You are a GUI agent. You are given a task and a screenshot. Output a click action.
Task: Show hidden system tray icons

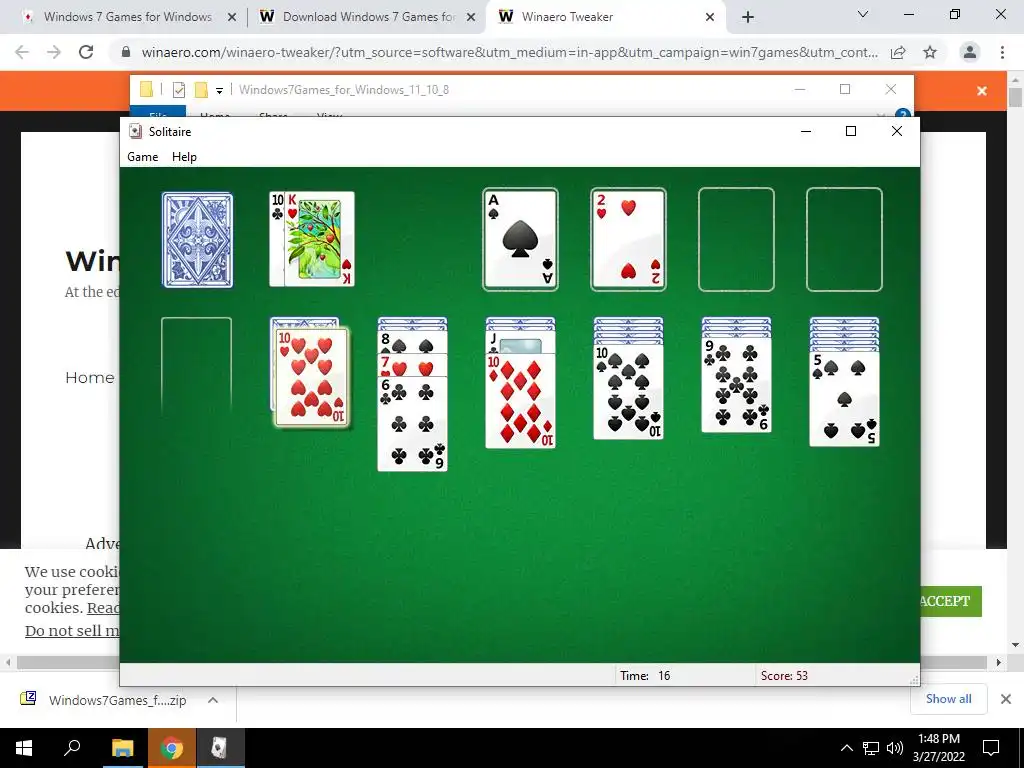pyautogui.click(x=846, y=748)
